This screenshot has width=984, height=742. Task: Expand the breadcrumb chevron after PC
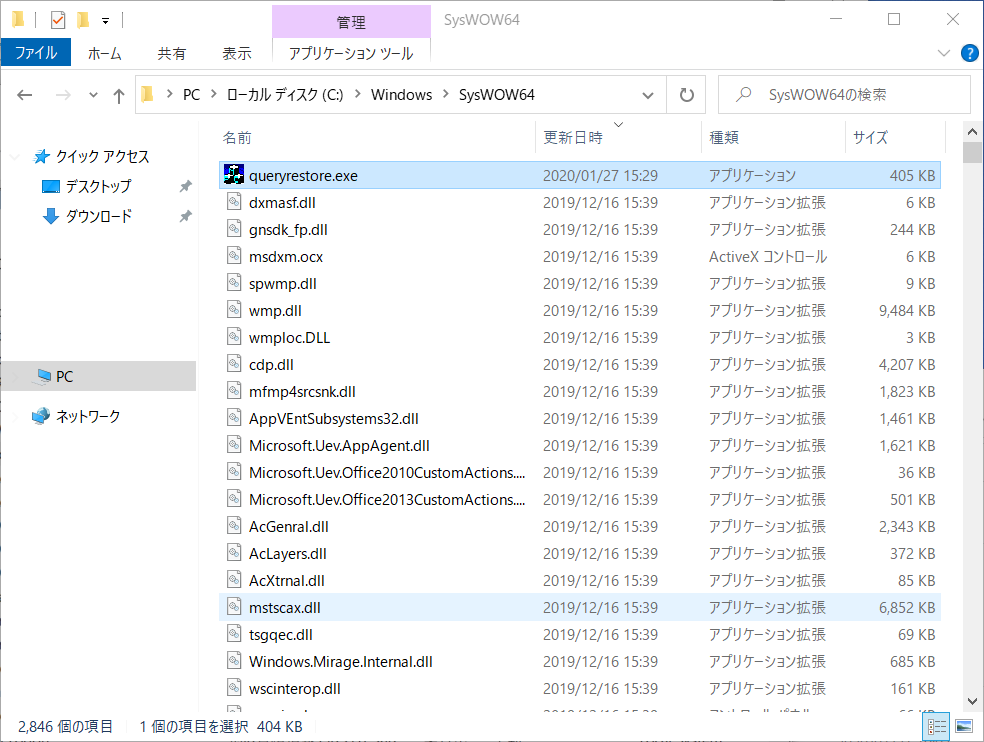[x=213, y=94]
